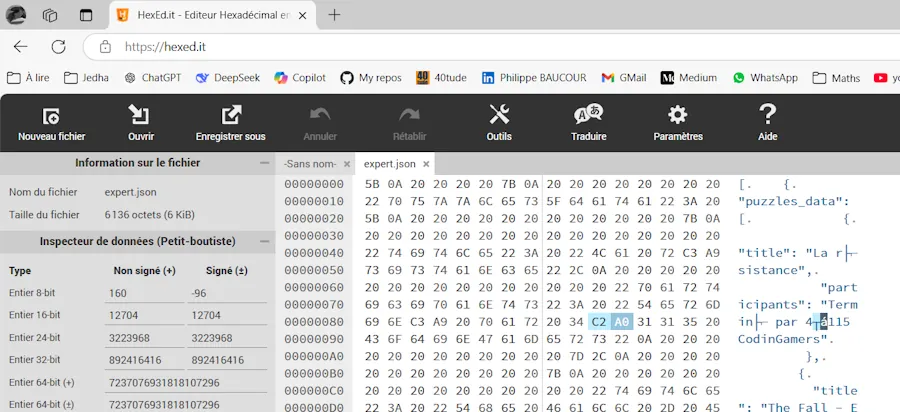Open the My repos GitHub bookmark

(x=371, y=77)
